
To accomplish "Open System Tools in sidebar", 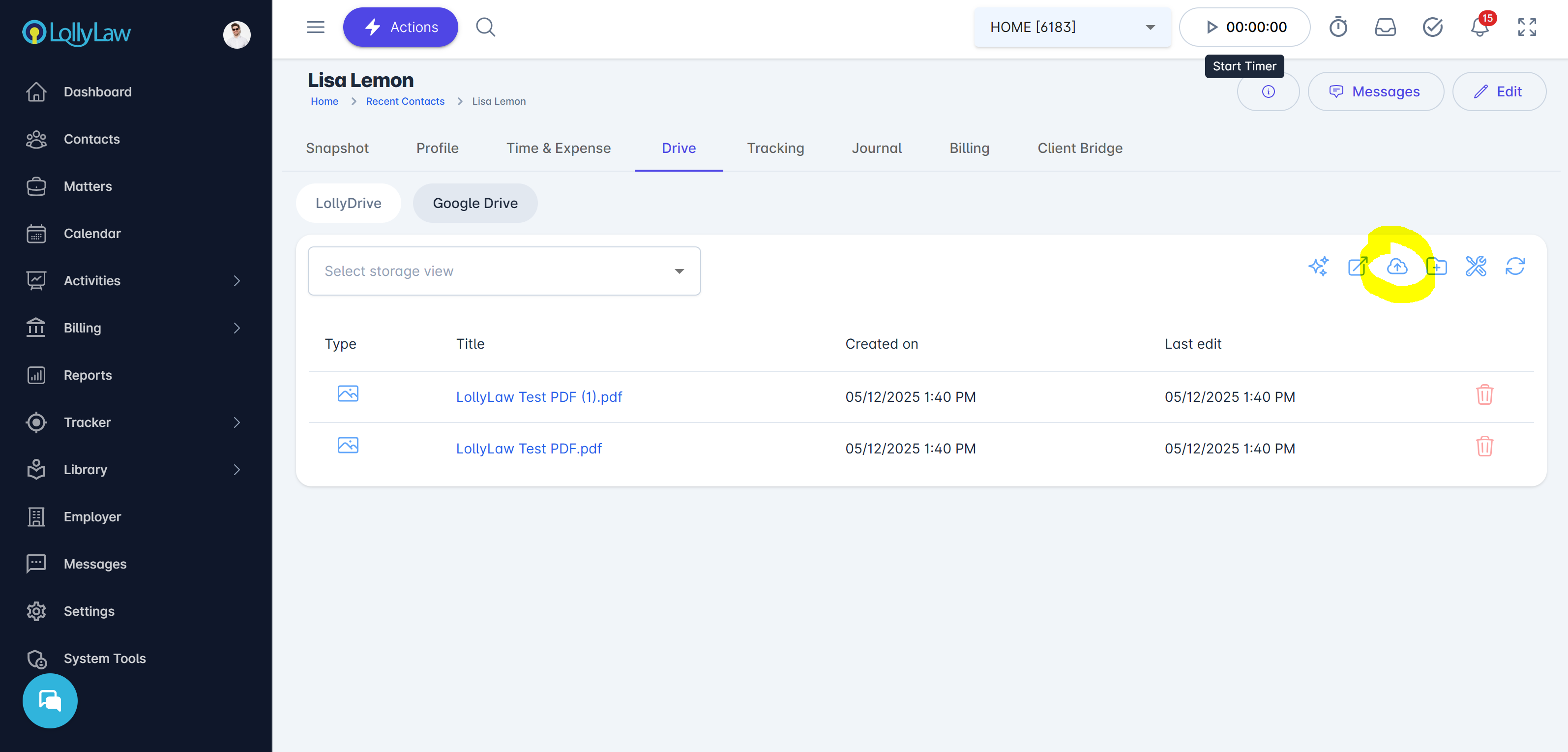I will tap(105, 658).
